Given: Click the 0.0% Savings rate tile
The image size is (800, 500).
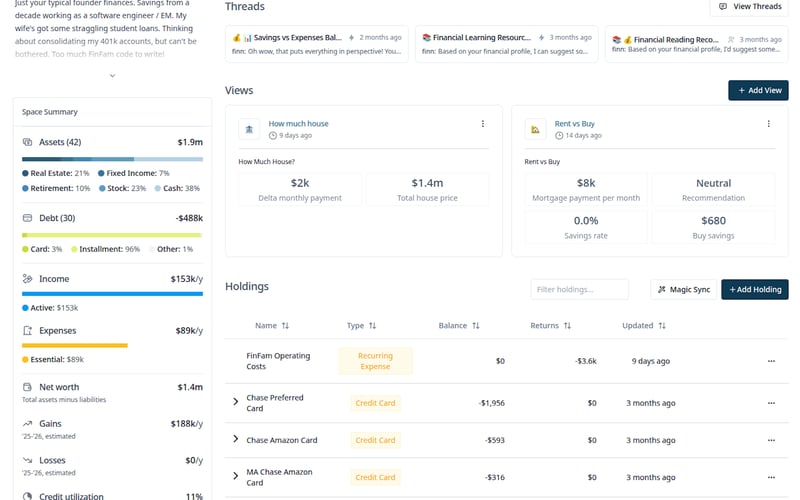Looking at the screenshot, I should (x=586, y=227).
